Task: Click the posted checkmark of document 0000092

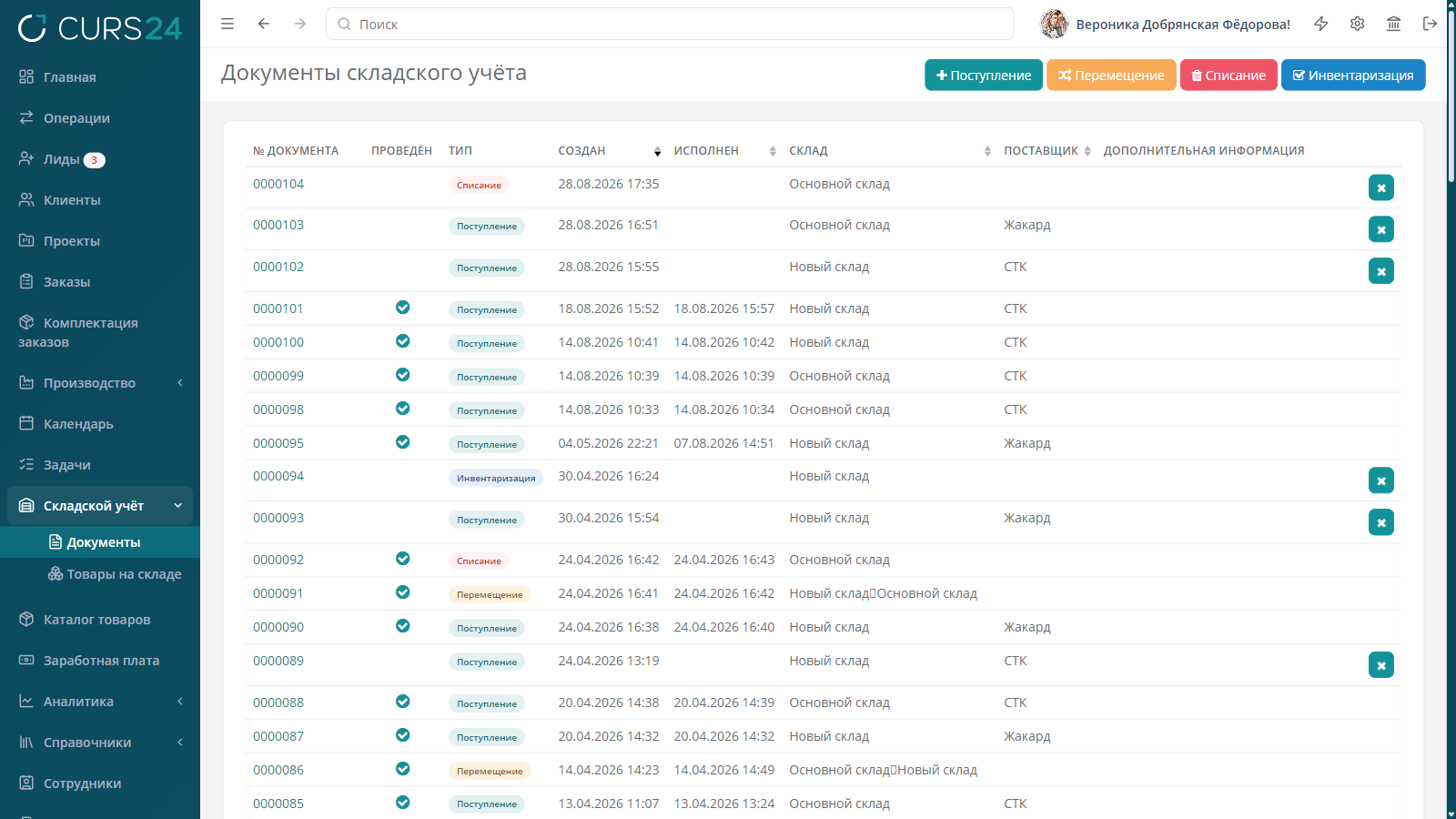Action: click(402, 559)
